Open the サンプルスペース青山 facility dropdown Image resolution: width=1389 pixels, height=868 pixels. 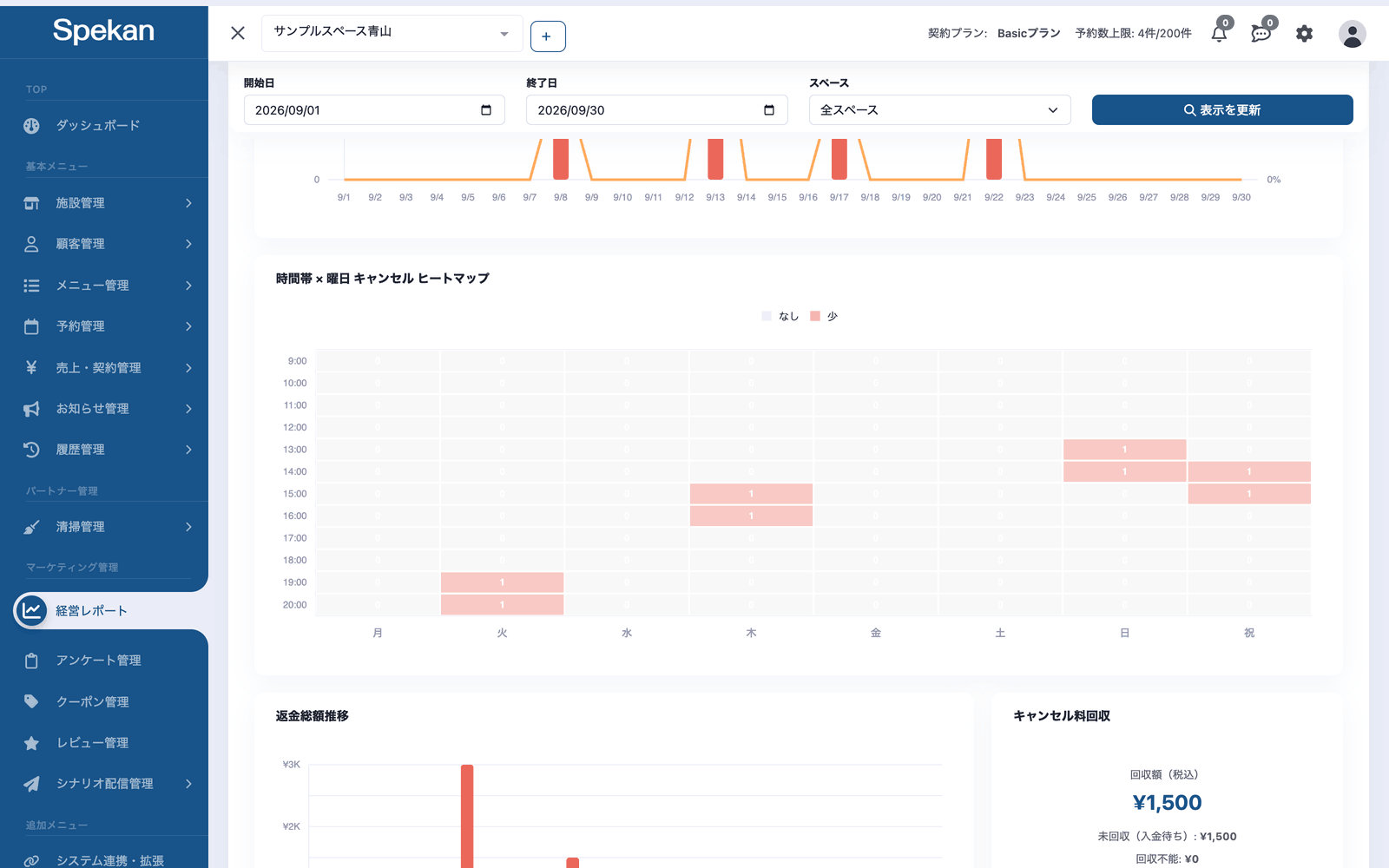coord(392,33)
